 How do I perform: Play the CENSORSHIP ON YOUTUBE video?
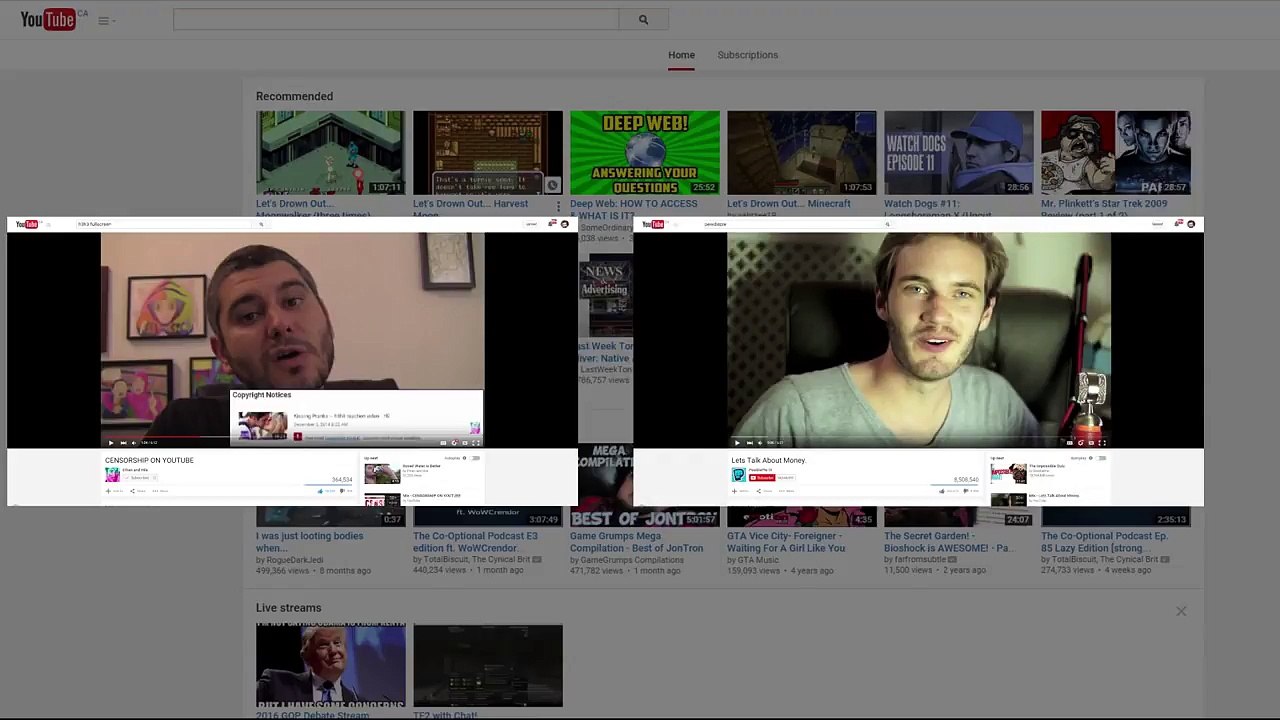pos(111,443)
